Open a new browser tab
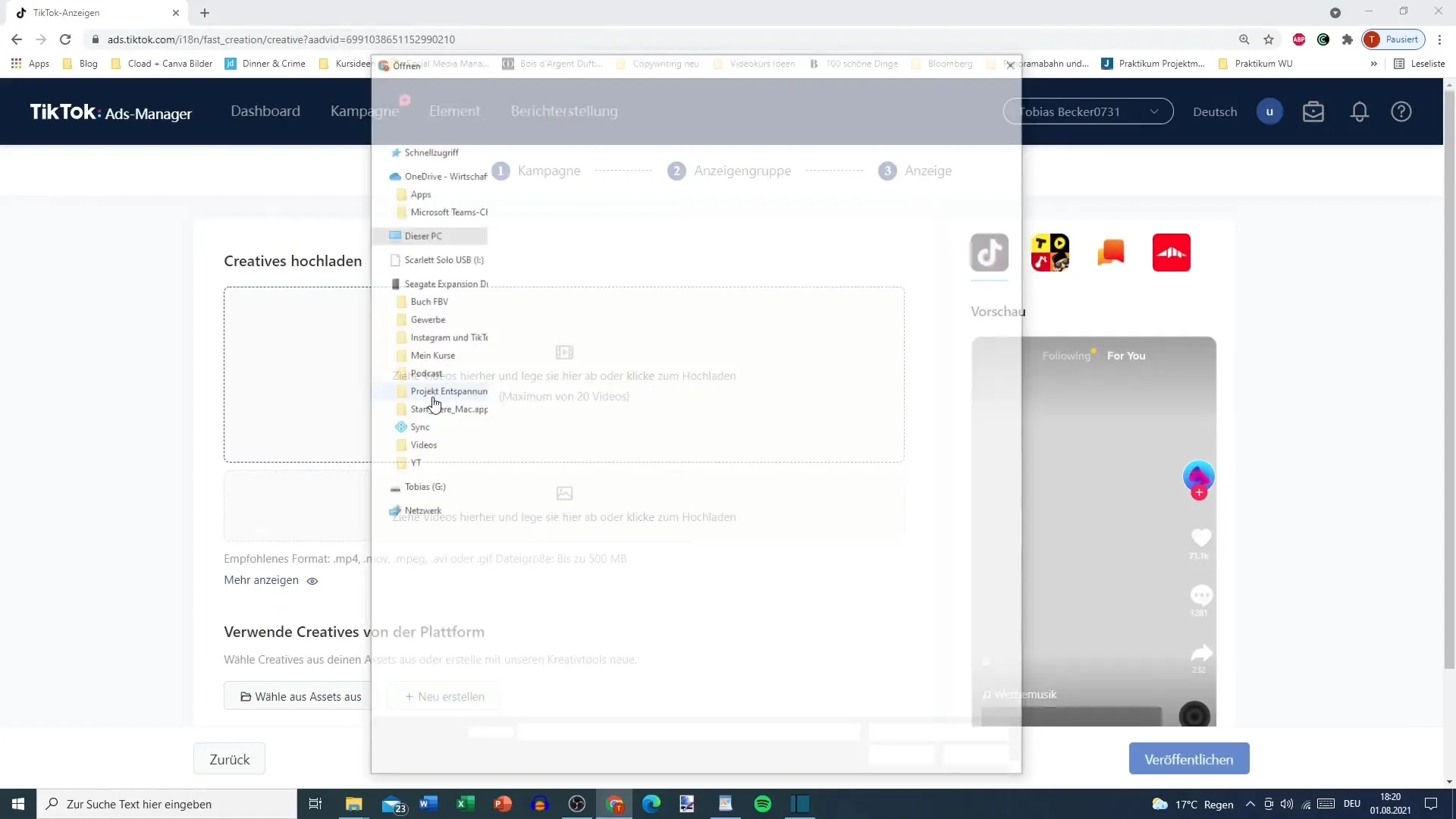Image resolution: width=1456 pixels, height=819 pixels. click(205, 13)
